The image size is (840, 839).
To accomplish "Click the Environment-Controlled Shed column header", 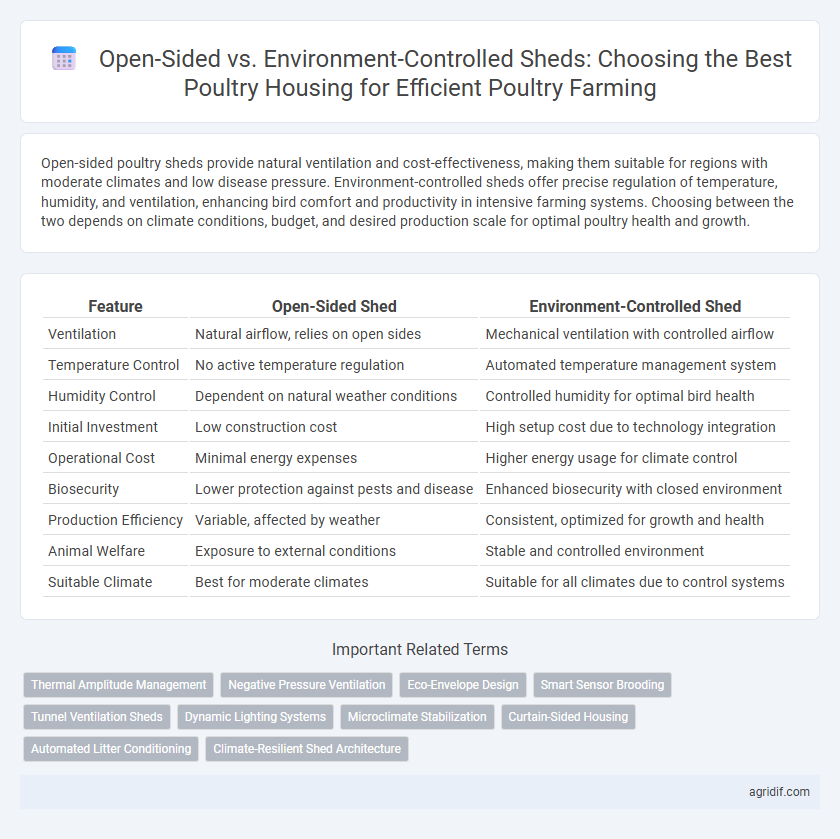I will (635, 306).
